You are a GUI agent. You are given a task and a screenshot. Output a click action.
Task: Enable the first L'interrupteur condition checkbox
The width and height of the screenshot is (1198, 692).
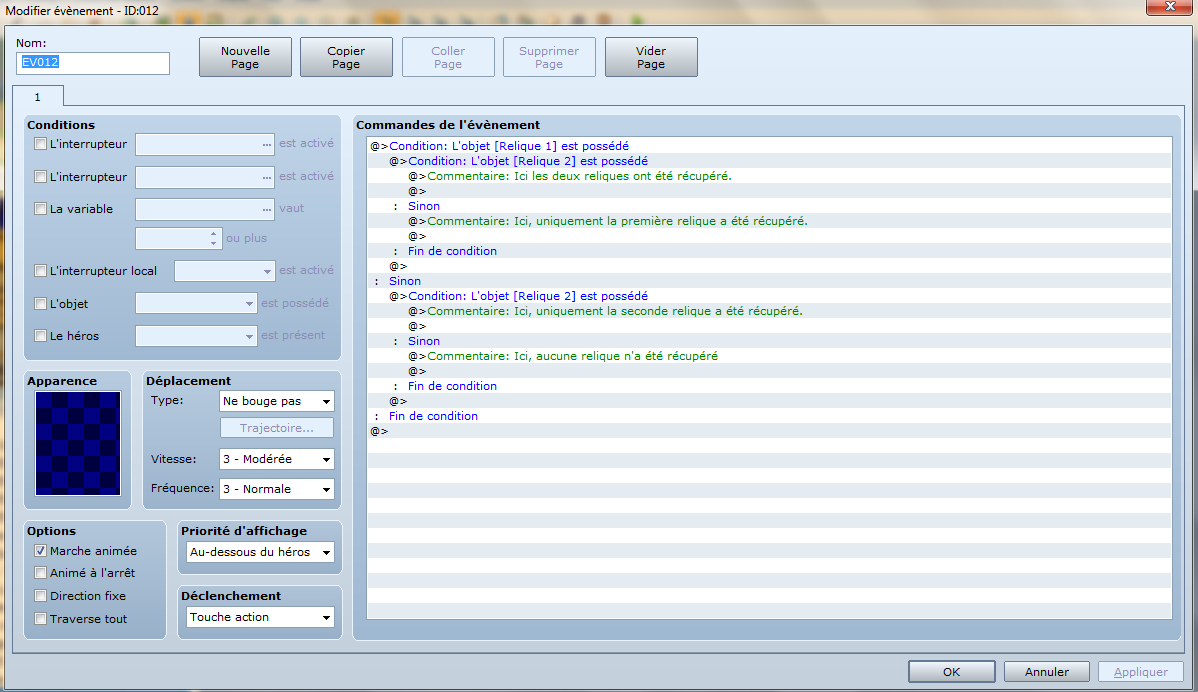click(x=40, y=144)
